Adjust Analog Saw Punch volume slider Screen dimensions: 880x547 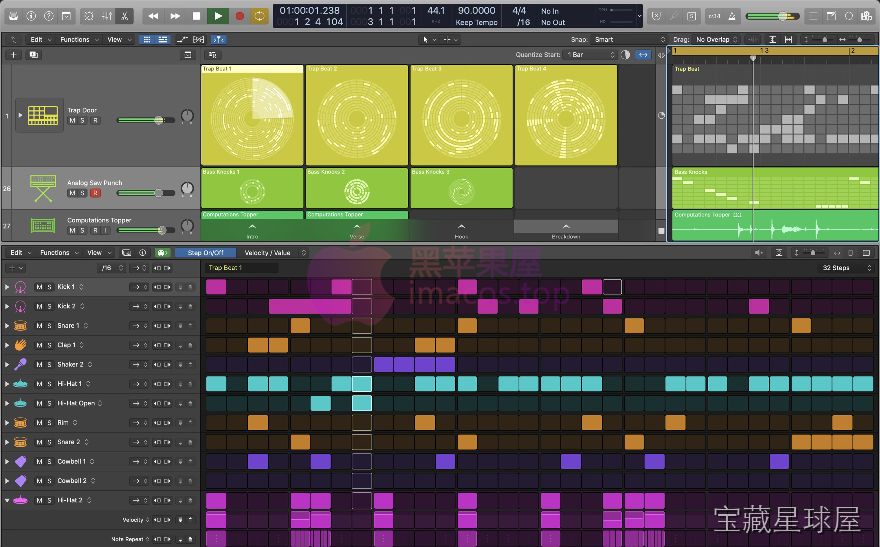point(146,192)
